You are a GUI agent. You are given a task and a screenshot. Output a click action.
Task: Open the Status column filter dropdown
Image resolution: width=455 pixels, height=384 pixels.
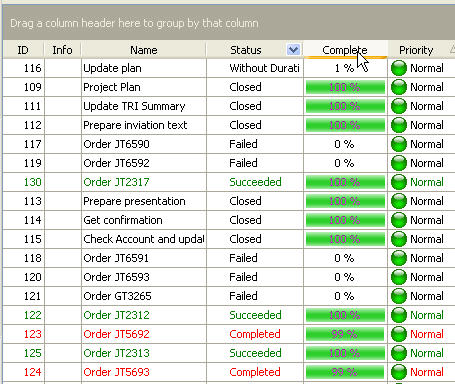293,50
